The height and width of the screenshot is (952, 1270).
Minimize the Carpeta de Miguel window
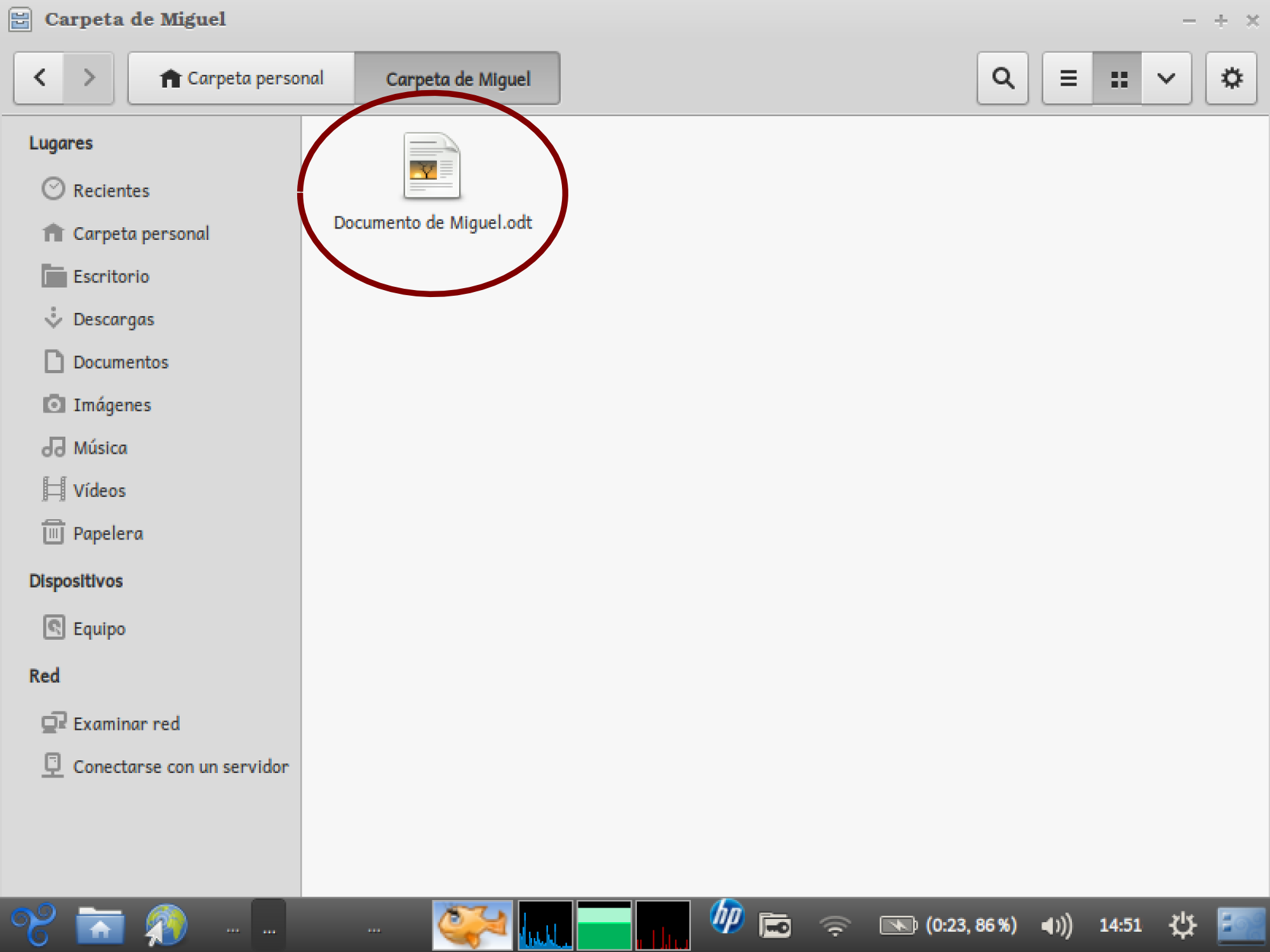(x=1189, y=21)
